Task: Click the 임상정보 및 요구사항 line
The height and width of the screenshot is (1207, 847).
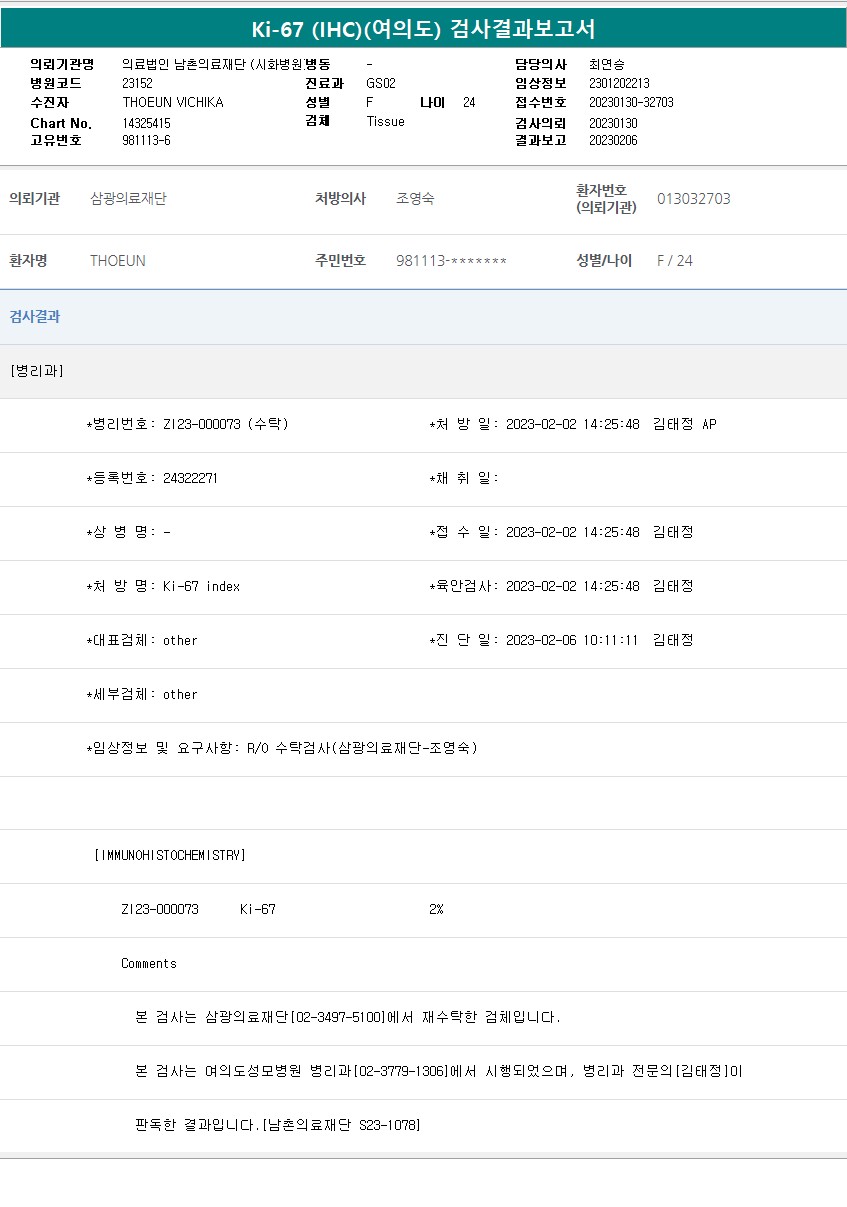Action: click(282, 748)
